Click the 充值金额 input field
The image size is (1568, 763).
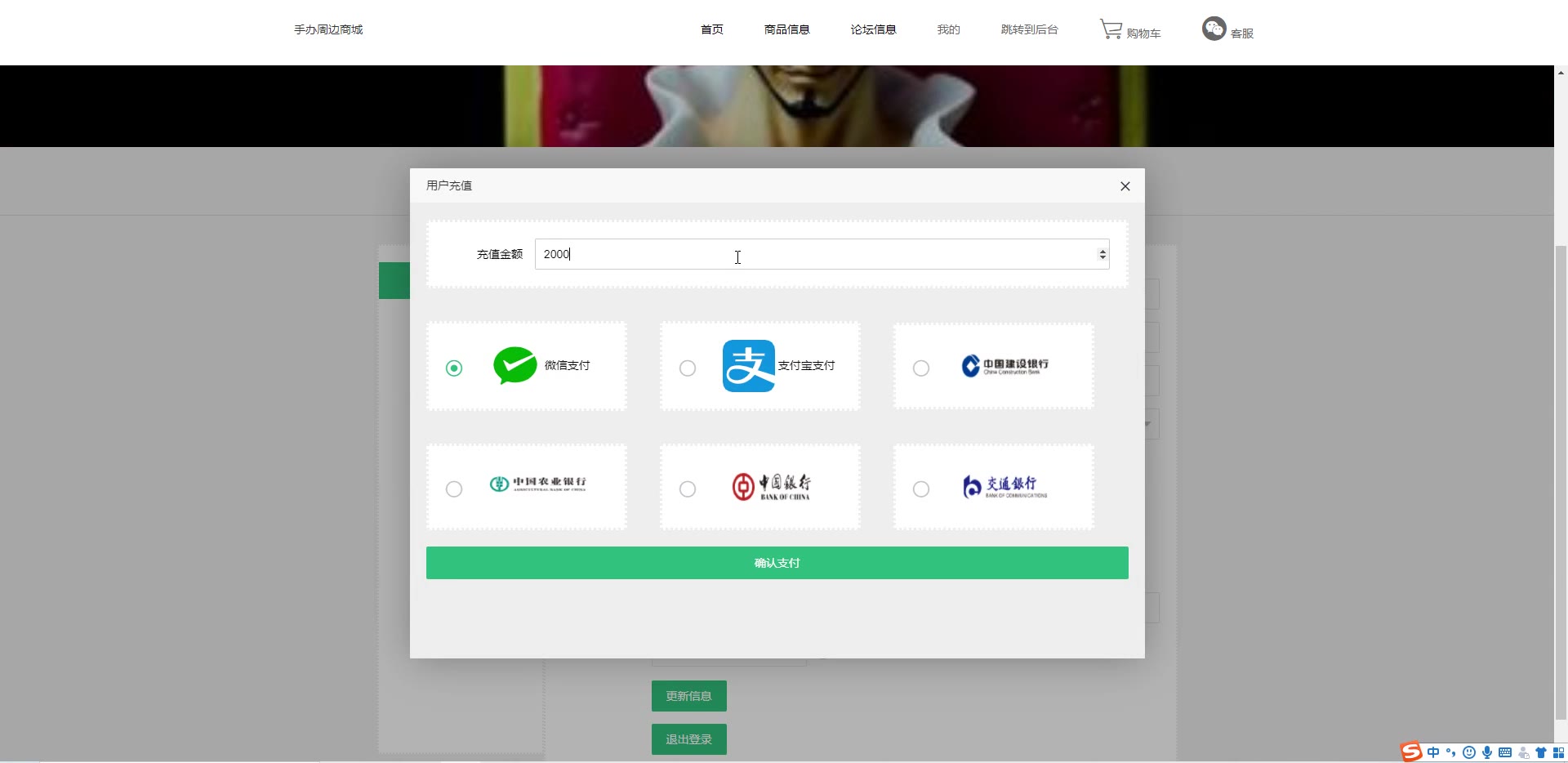click(822, 254)
